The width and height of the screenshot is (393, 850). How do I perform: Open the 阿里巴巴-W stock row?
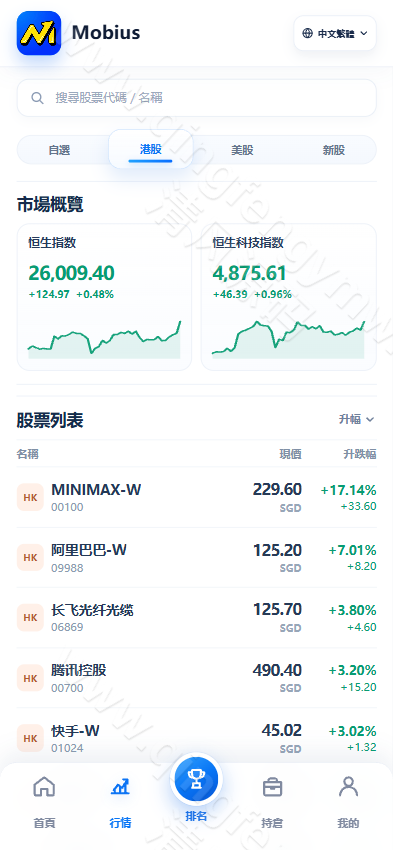(x=197, y=557)
